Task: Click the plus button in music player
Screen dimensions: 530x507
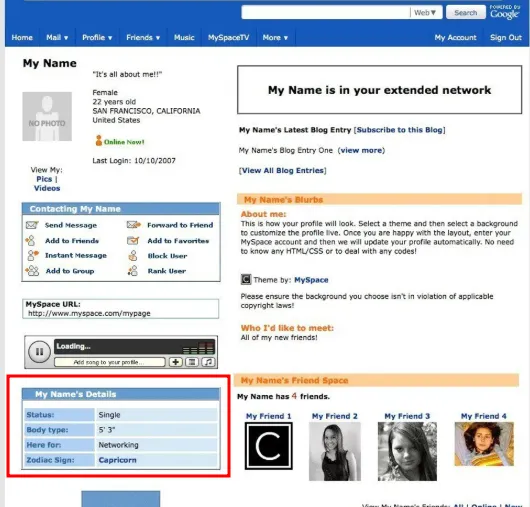Action: click(x=175, y=362)
